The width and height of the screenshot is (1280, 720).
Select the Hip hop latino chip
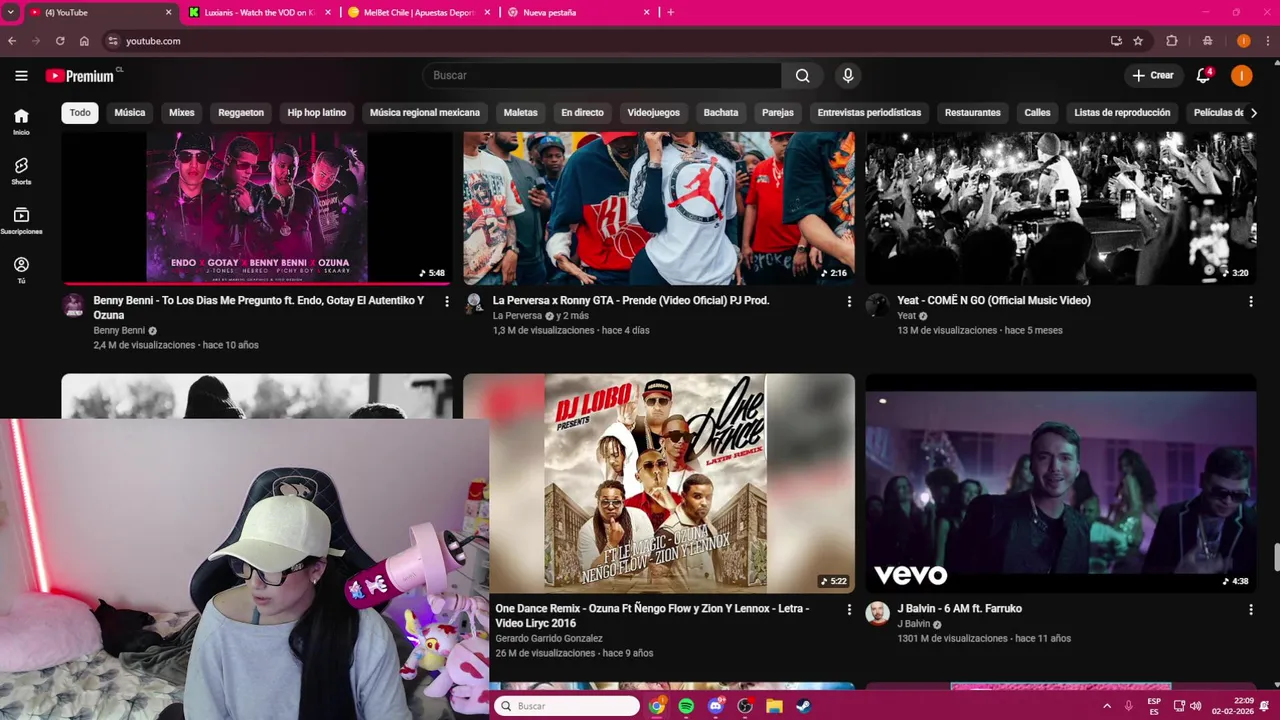click(x=317, y=113)
